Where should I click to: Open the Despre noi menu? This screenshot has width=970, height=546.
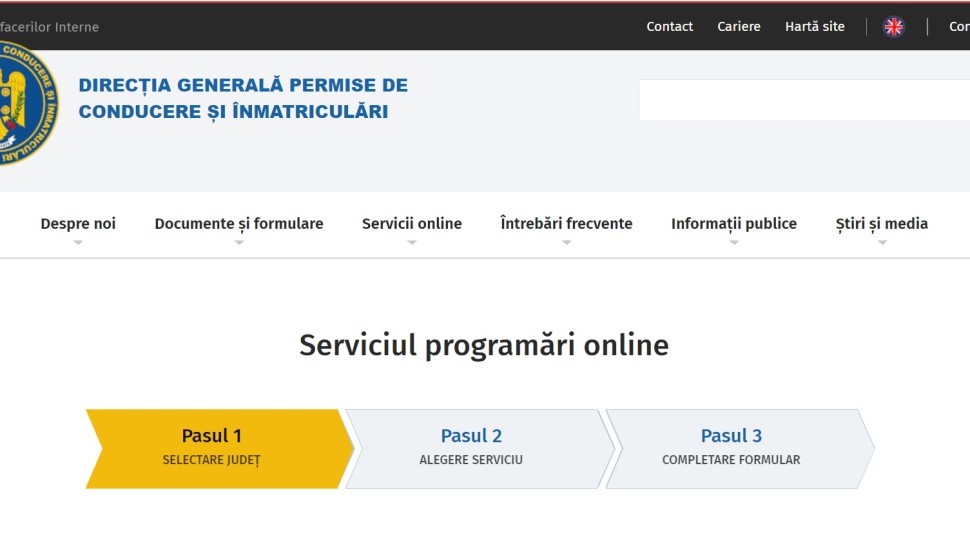(78, 223)
